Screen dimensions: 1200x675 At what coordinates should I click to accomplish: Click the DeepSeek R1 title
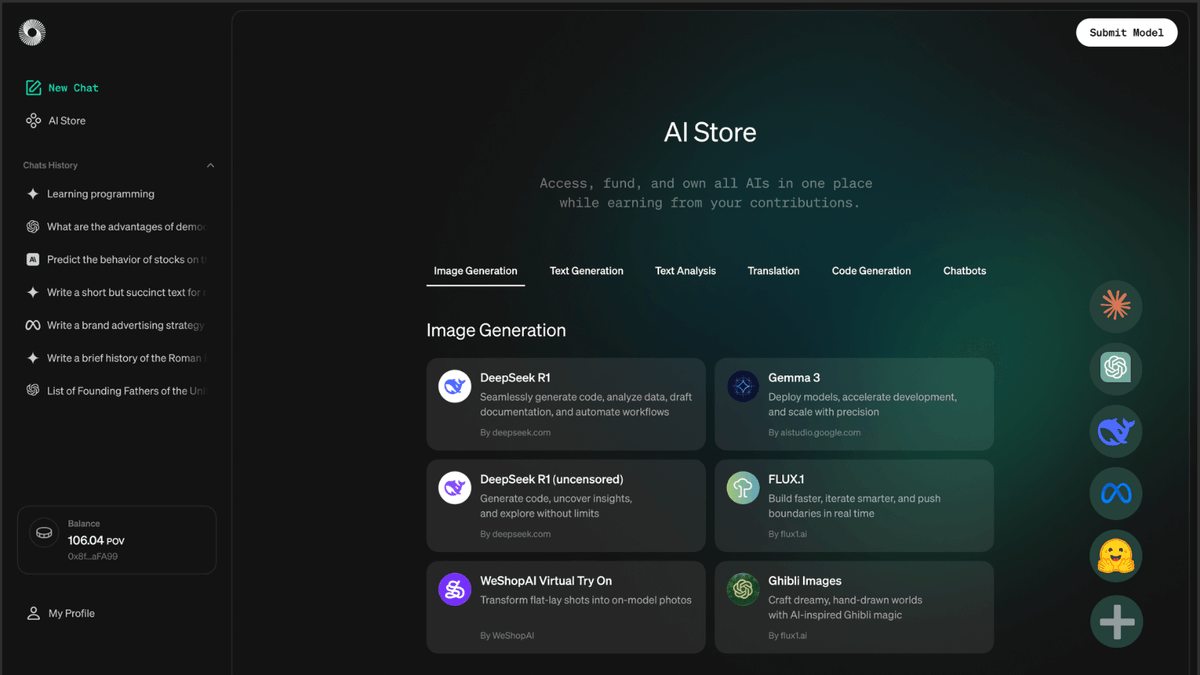tap(515, 378)
